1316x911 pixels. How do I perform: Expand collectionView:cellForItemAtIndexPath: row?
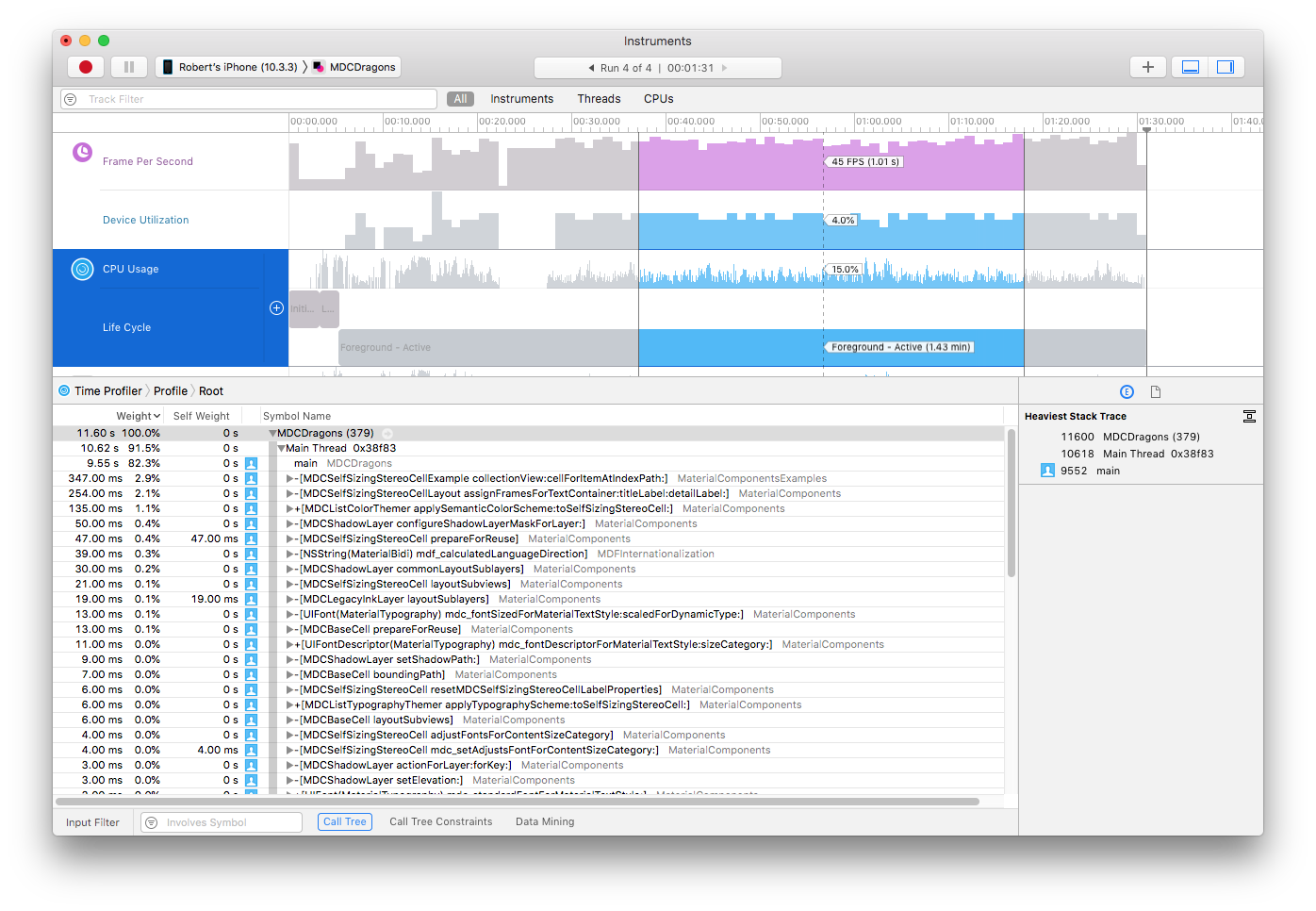(289, 478)
